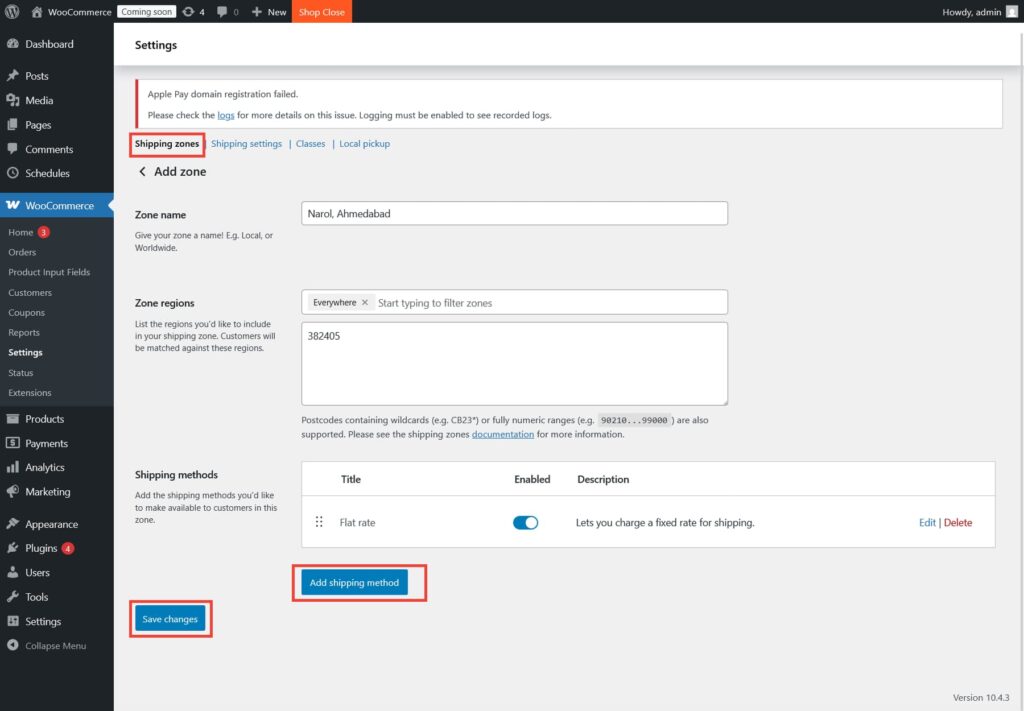Grab the drag handle beside Flat rate
Screen dimensions: 1024x711
click(320, 522)
